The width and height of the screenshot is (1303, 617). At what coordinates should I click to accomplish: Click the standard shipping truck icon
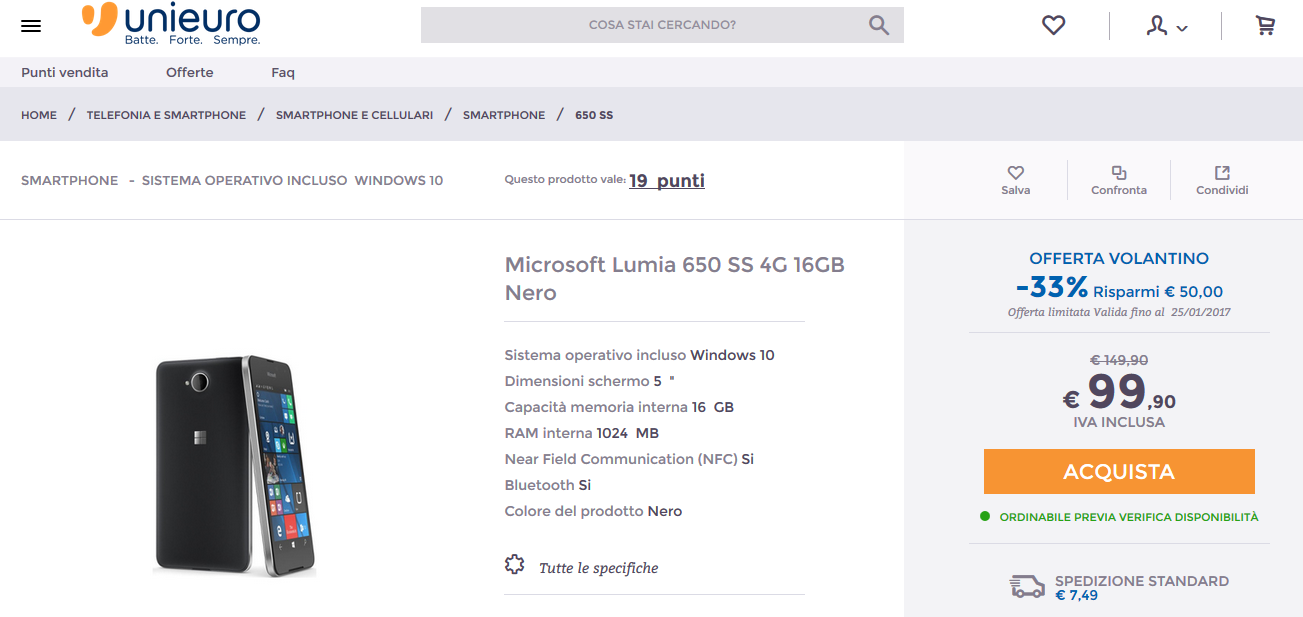(1027, 586)
